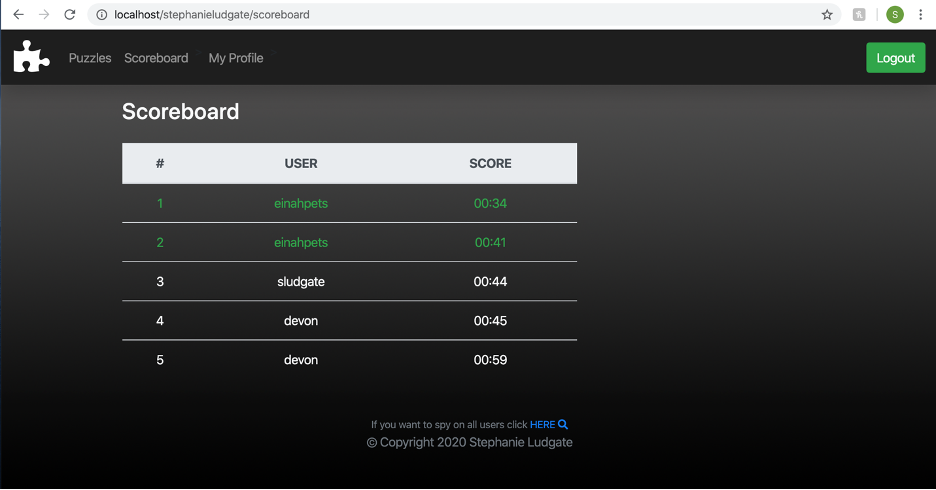Open the browser extension icon

[x=859, y=15]
